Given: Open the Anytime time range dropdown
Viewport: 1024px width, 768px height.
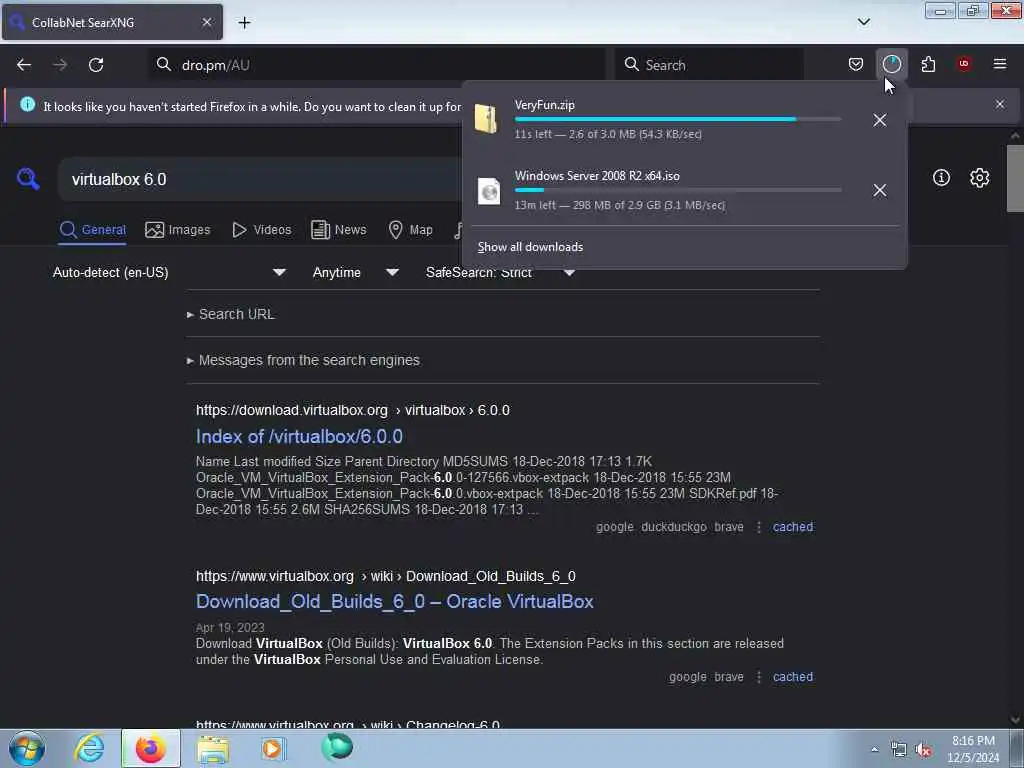Looking at the screenshot, I should click(355, 272).
